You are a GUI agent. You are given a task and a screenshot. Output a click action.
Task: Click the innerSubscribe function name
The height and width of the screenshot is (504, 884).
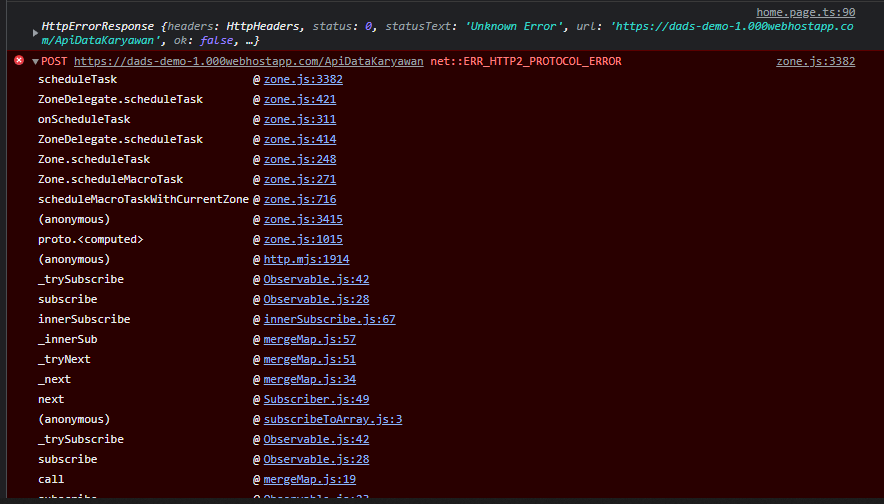click(84, 320)
